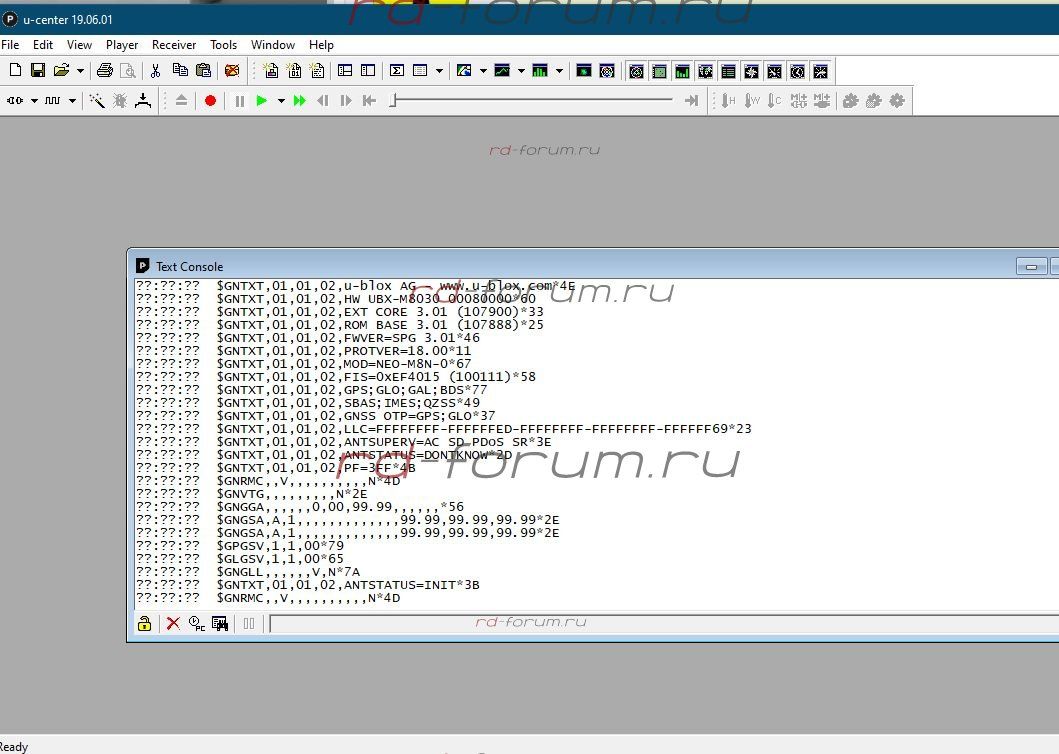This screenshot has height=754, width=1059.
Task: Click the Cut scissors icon
Action: (x=155, y=70)
